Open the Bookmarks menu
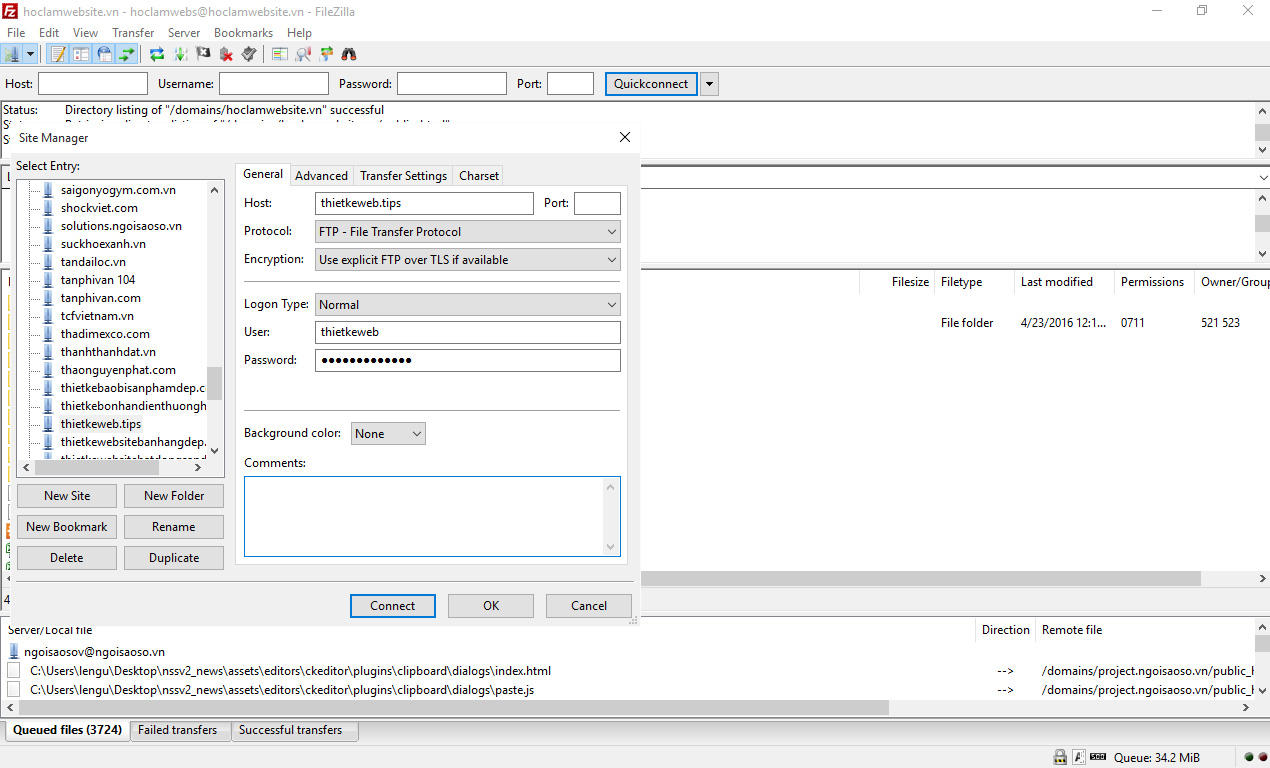Image resolution: width=1270 pixels, height=768 pixels. [243, 33]
